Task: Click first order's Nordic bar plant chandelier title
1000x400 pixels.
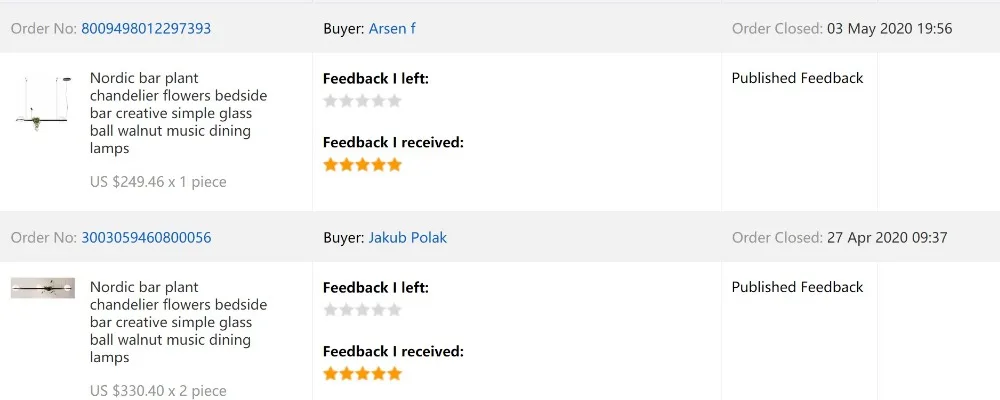Action: pyautogui.click(x=179, y=114)
